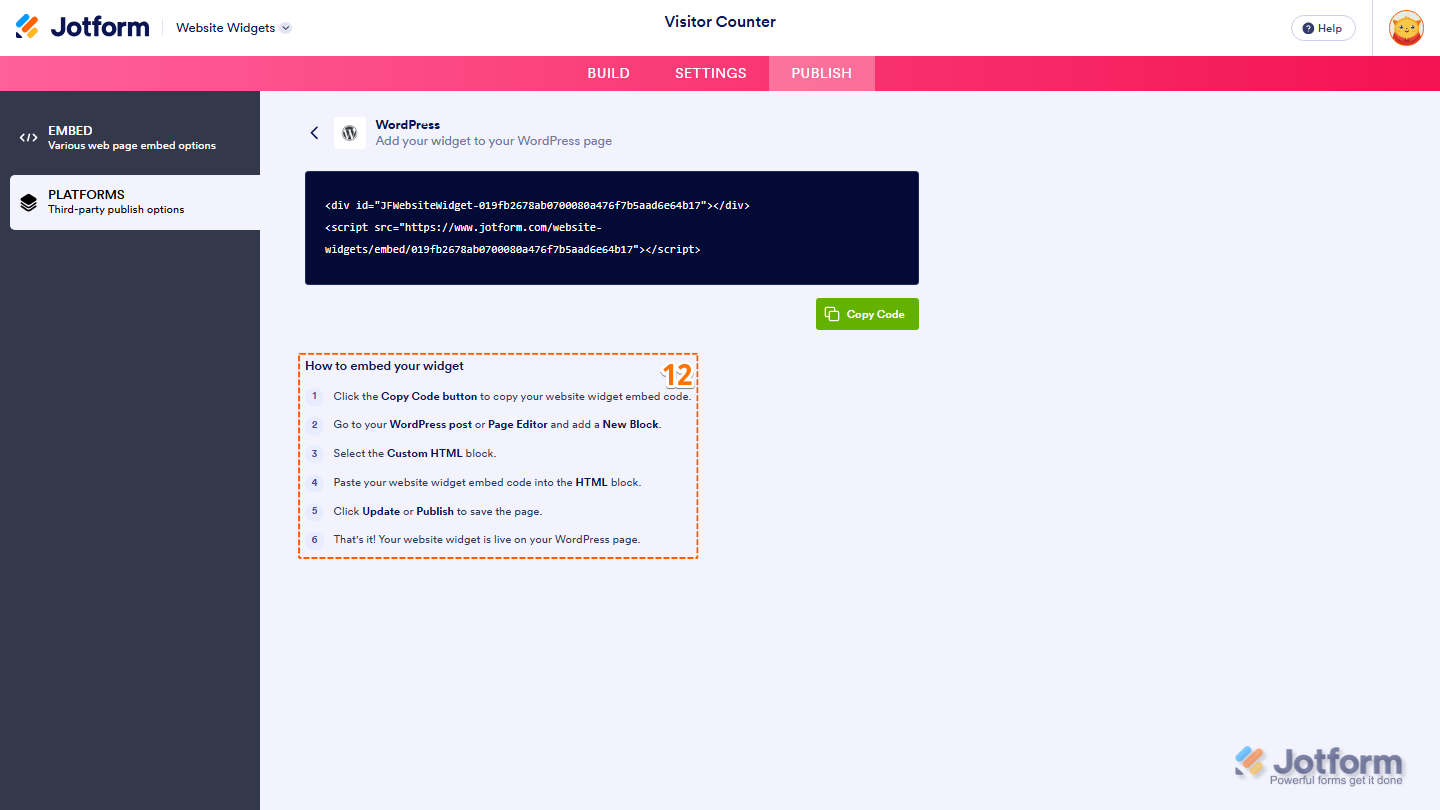Select the PUBLISH tab
This screenshot has height=810, width=1440.
tap(822, 73)
